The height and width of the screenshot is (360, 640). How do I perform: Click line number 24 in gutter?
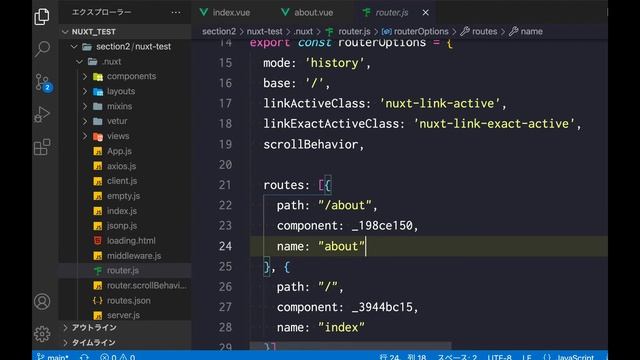[x=225, y=246]
